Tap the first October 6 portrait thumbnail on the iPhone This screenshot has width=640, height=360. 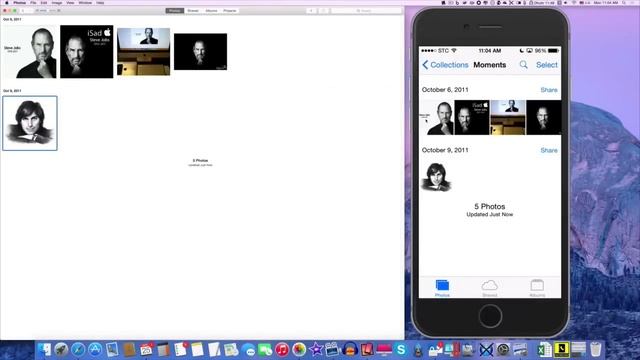436,117
